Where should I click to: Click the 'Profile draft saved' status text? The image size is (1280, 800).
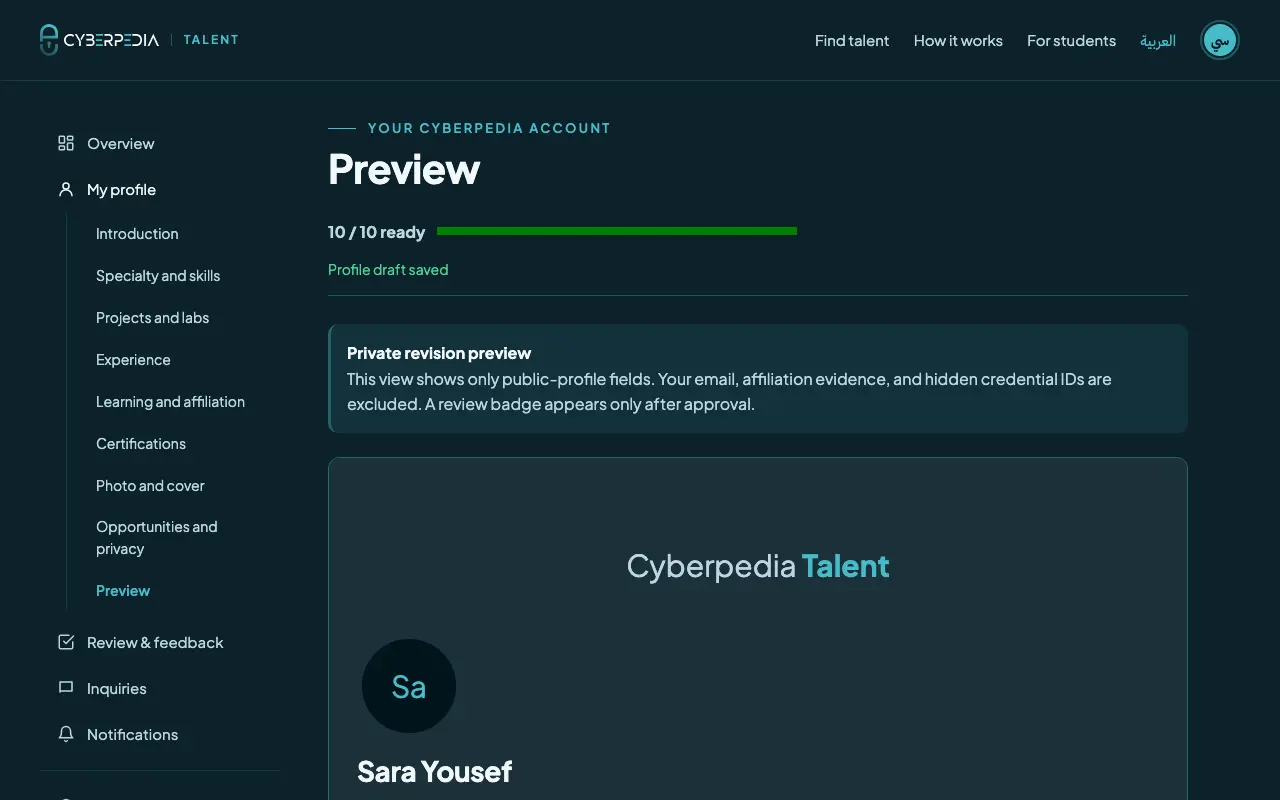point(388,270)
